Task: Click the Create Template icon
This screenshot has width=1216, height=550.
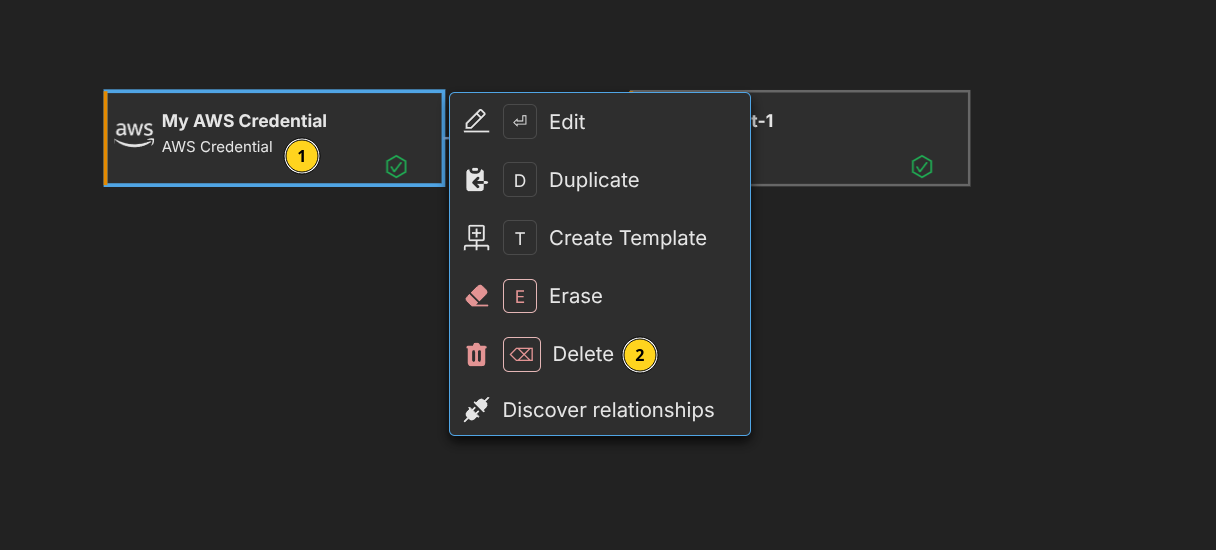Action: tap(477, 238)
